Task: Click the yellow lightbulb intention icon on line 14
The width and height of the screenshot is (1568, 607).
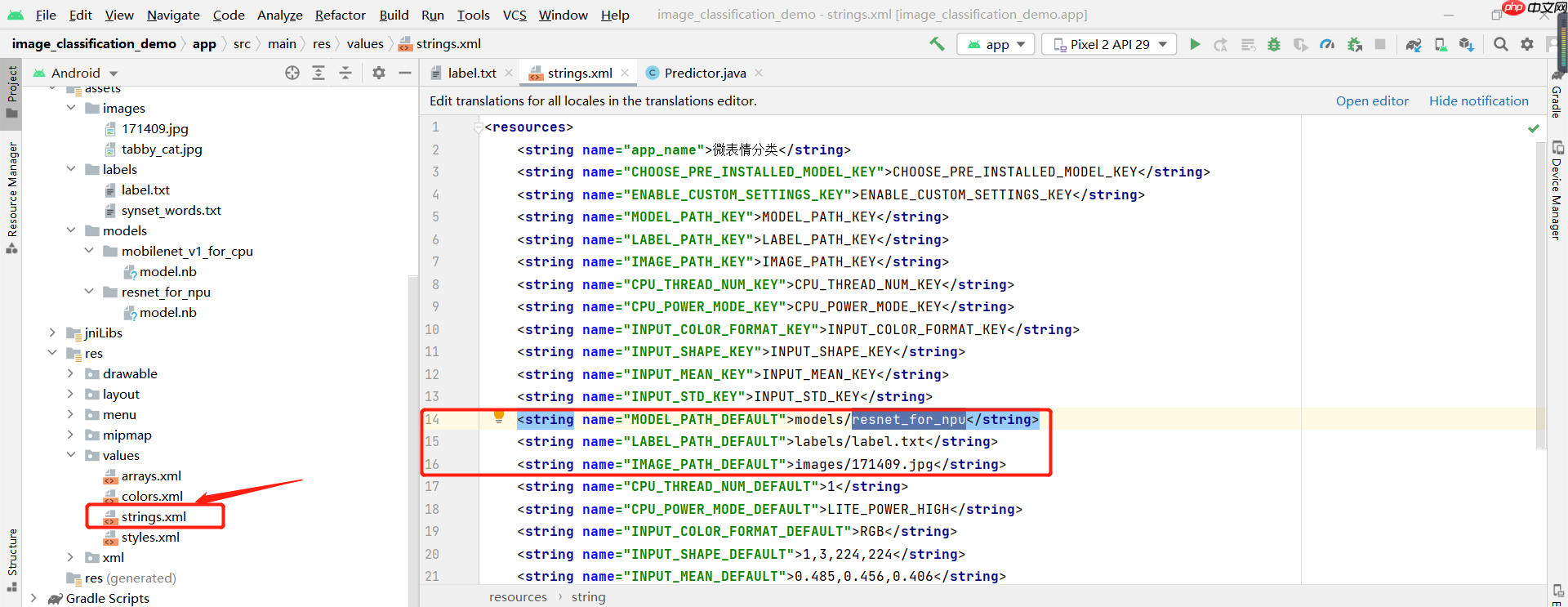Action: pos(499,417)
